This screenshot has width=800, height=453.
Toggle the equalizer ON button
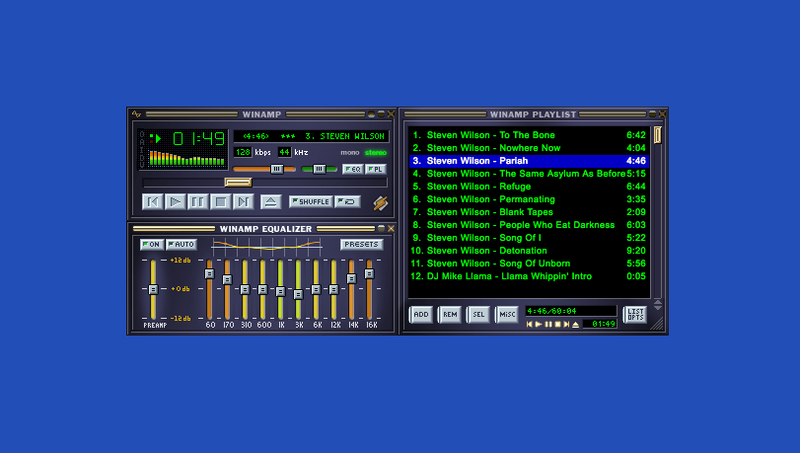152,245
